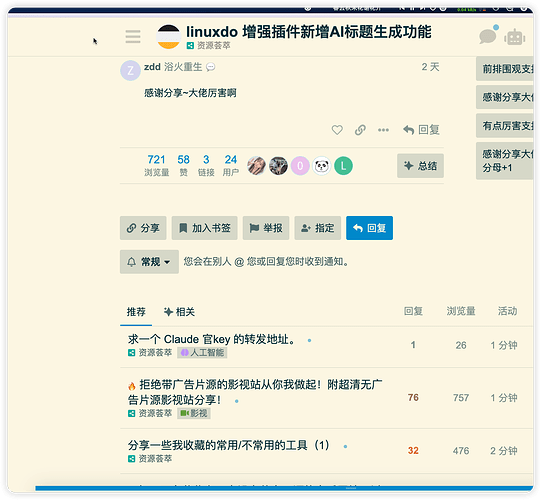Sort topics by the 回复 column
This screenshot has height=500, width=540.
point(413,311)
